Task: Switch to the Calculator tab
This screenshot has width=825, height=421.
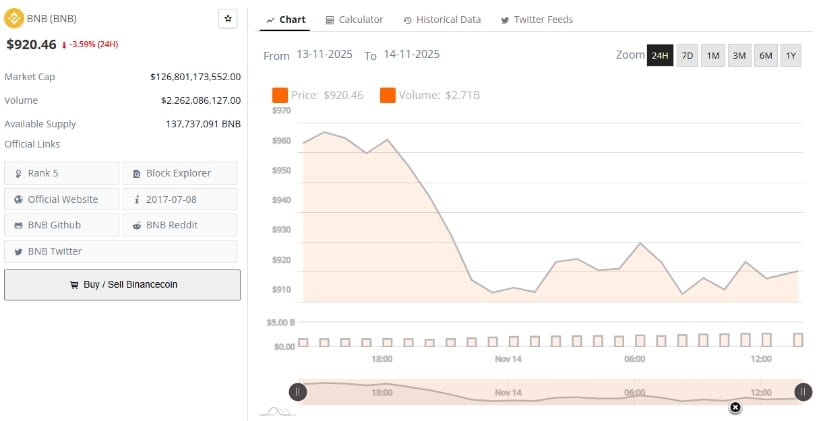Action: (x=353, y=19)
